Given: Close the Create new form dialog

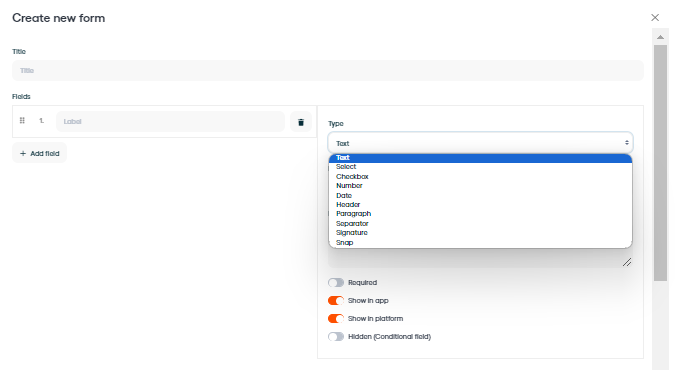Looking at the screenshot, I should click(x=655, y=17).
